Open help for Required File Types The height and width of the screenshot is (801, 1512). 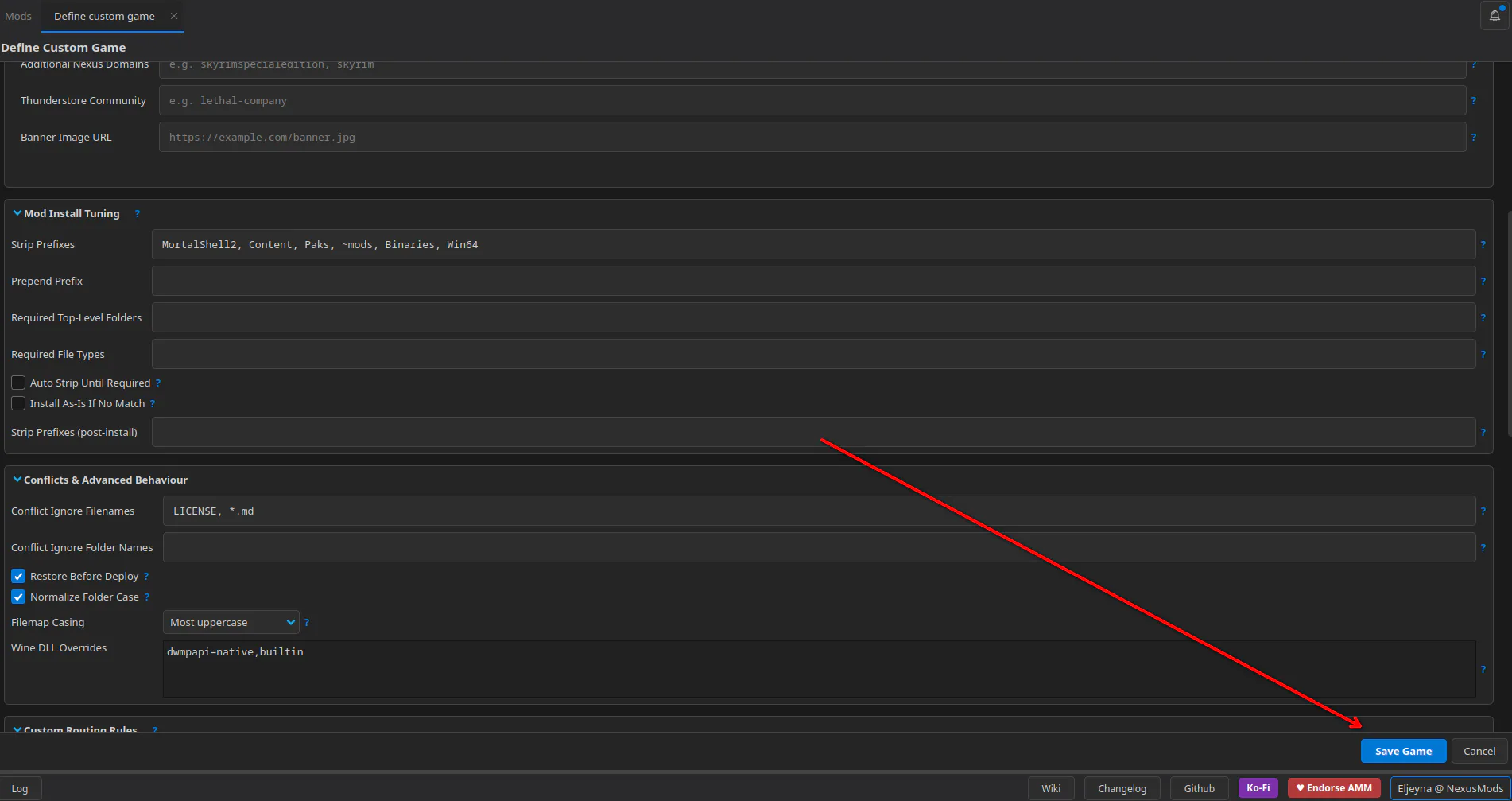(x=1483, y=355)
